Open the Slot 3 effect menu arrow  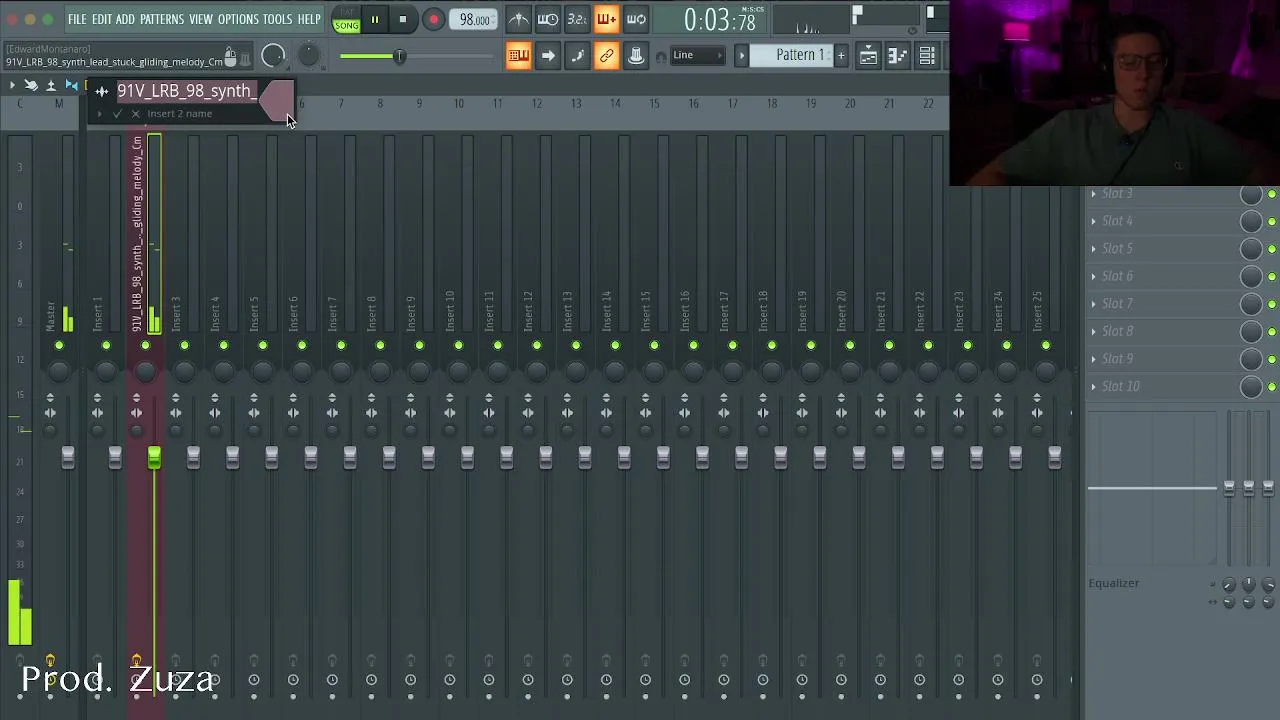click(x=1093, y=194)
